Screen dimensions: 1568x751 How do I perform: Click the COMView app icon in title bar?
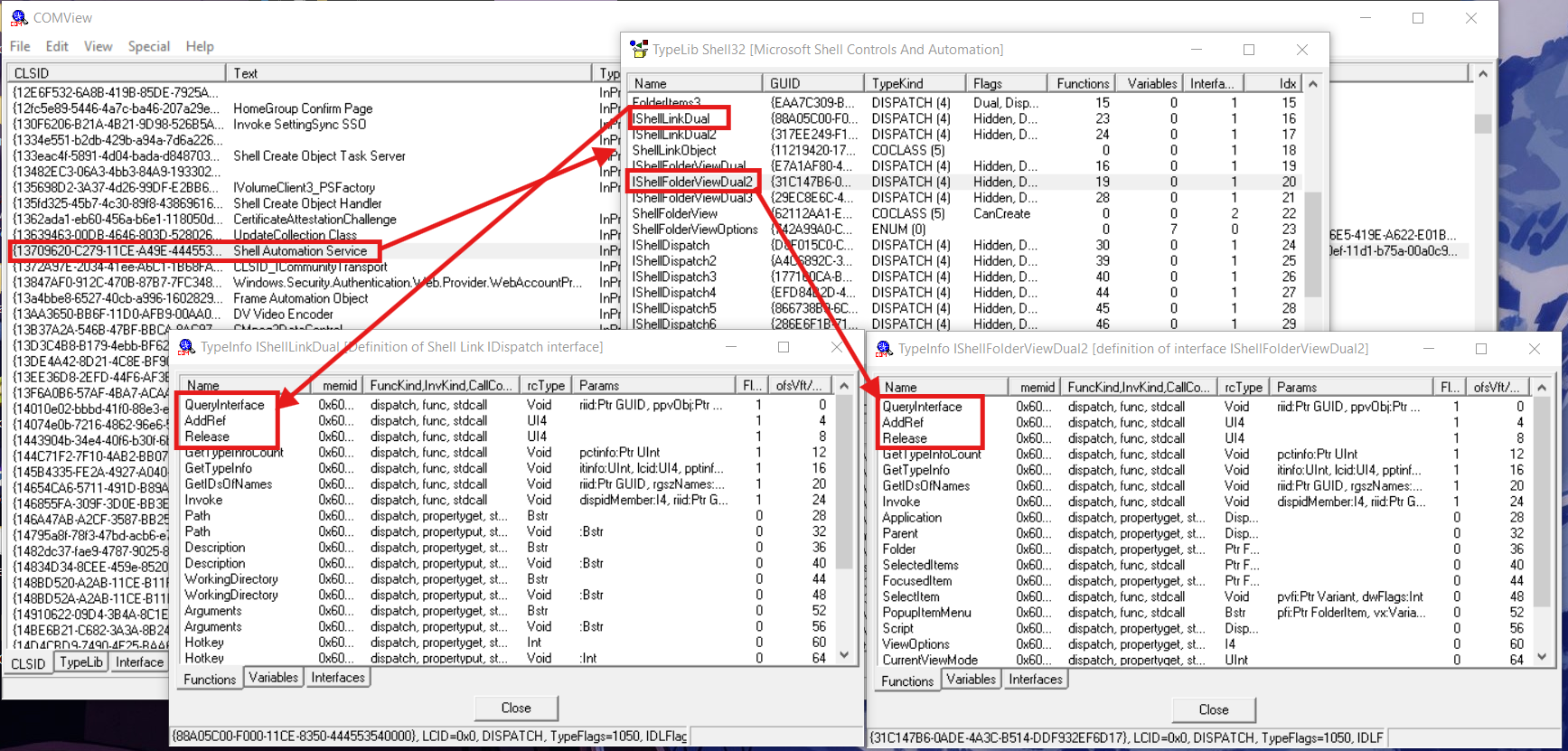click(x=18, y=18)
